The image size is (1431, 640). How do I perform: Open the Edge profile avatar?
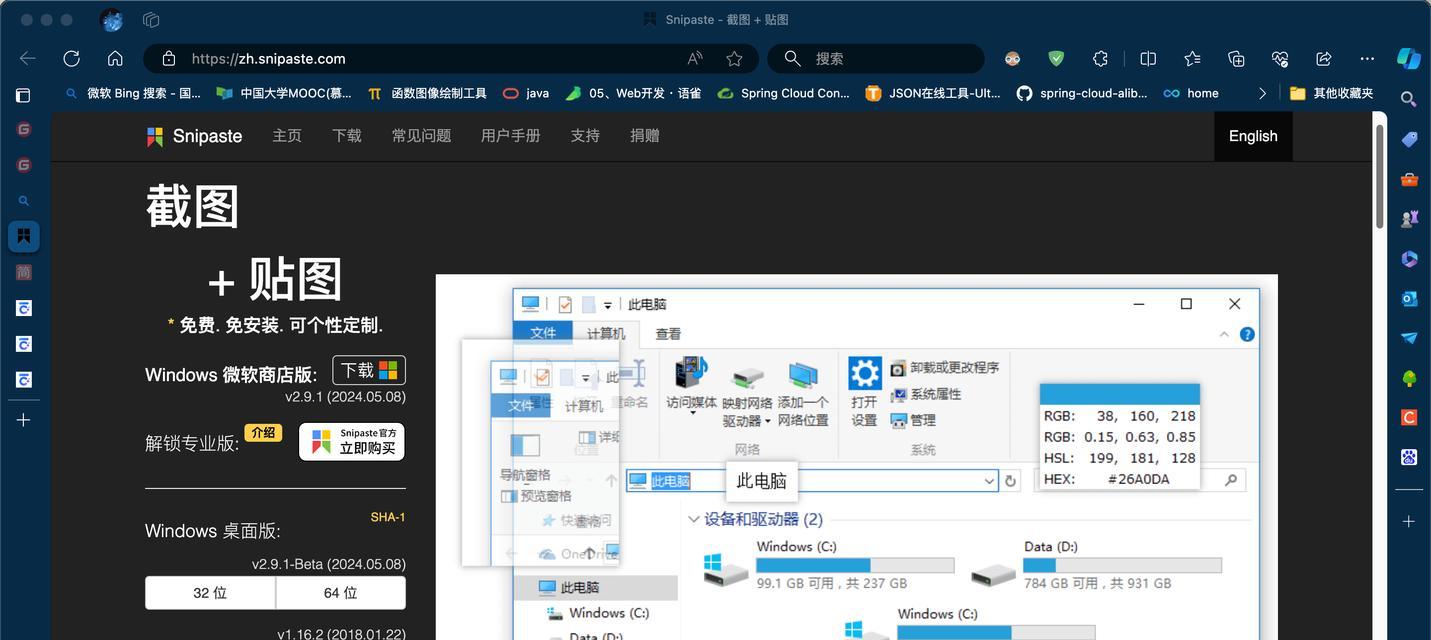112,19
